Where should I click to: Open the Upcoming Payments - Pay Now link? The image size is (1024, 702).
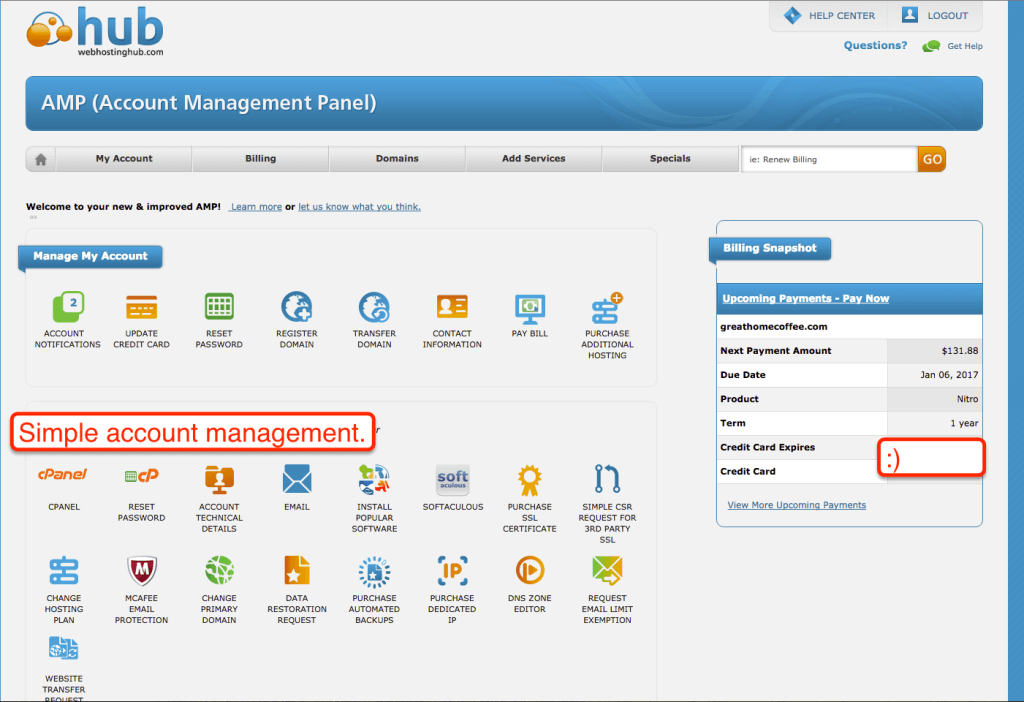805,298
